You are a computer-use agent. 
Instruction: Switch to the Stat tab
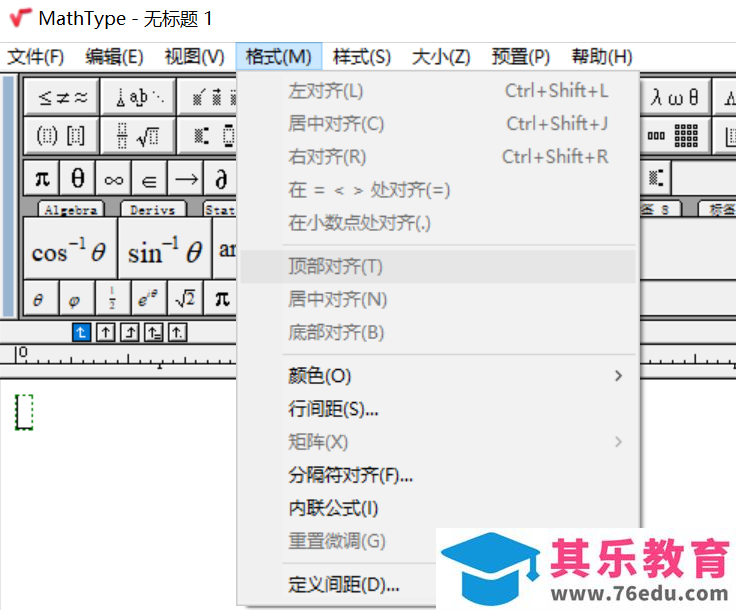click(x=220, y=209)
